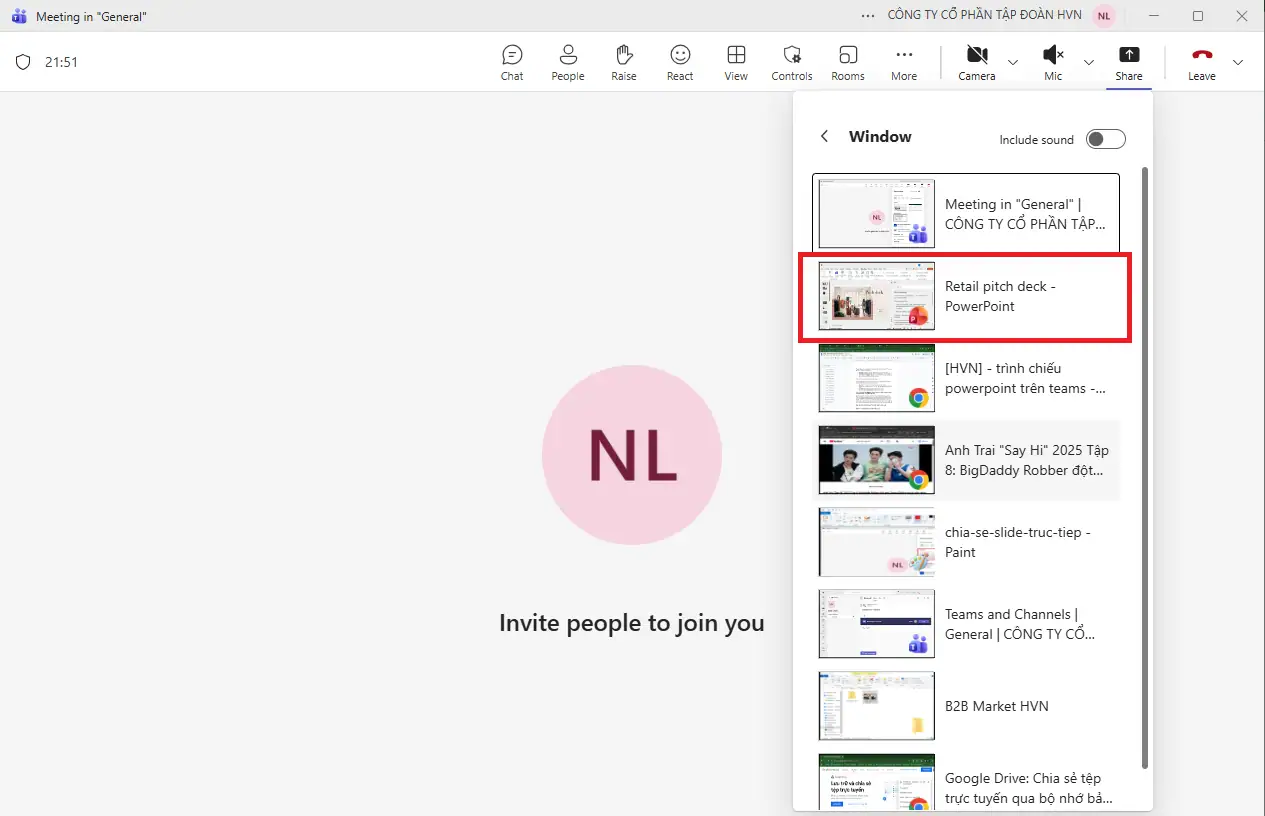Choose the B2B Market HVN window
The image size is (1265, 816).
[x=964, y=706]
